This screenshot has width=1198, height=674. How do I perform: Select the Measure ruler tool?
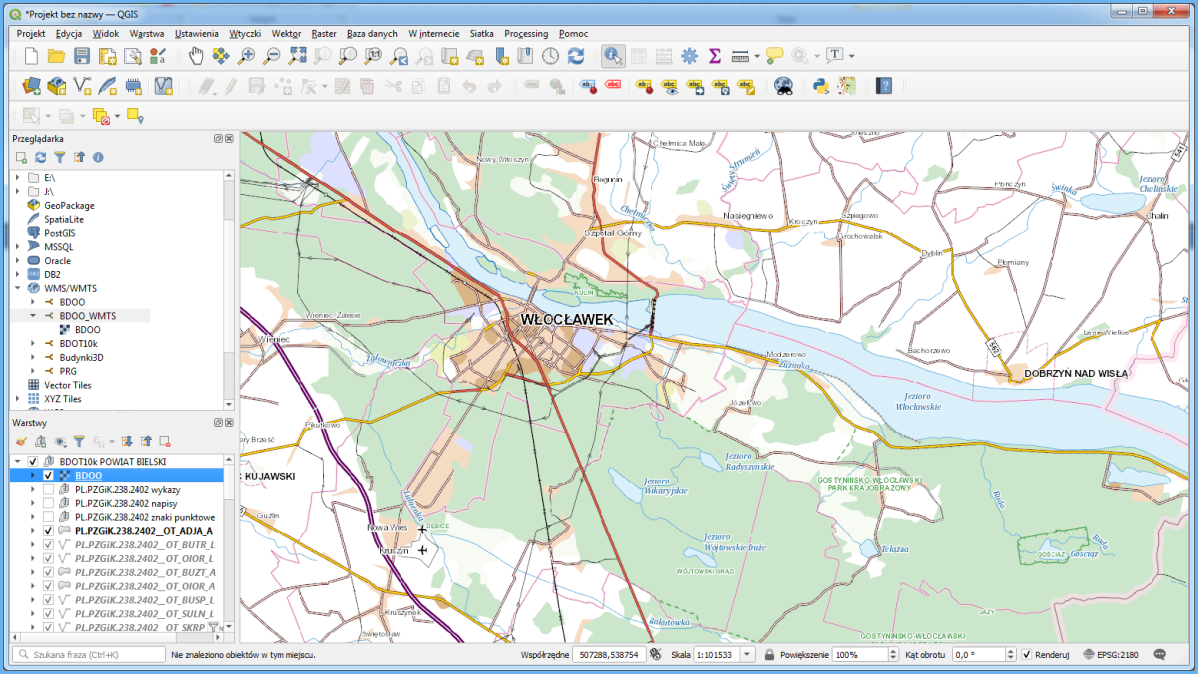pos(740,56)
